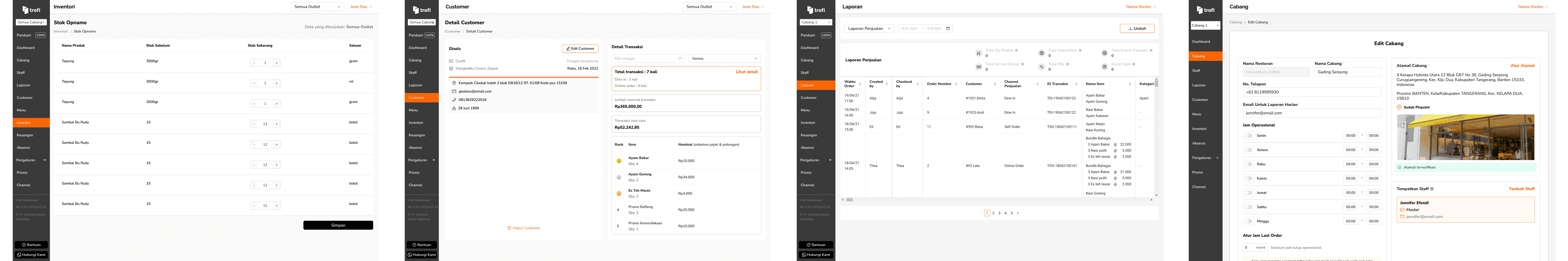Click bronze medal icon for Es Teh Manis
1568x261 pixels.
(x=619, y=193)
